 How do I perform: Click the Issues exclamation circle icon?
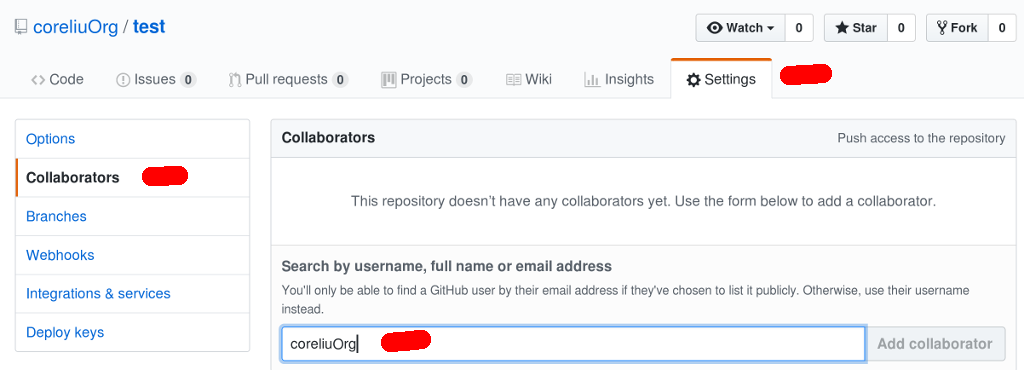(123, 80)
